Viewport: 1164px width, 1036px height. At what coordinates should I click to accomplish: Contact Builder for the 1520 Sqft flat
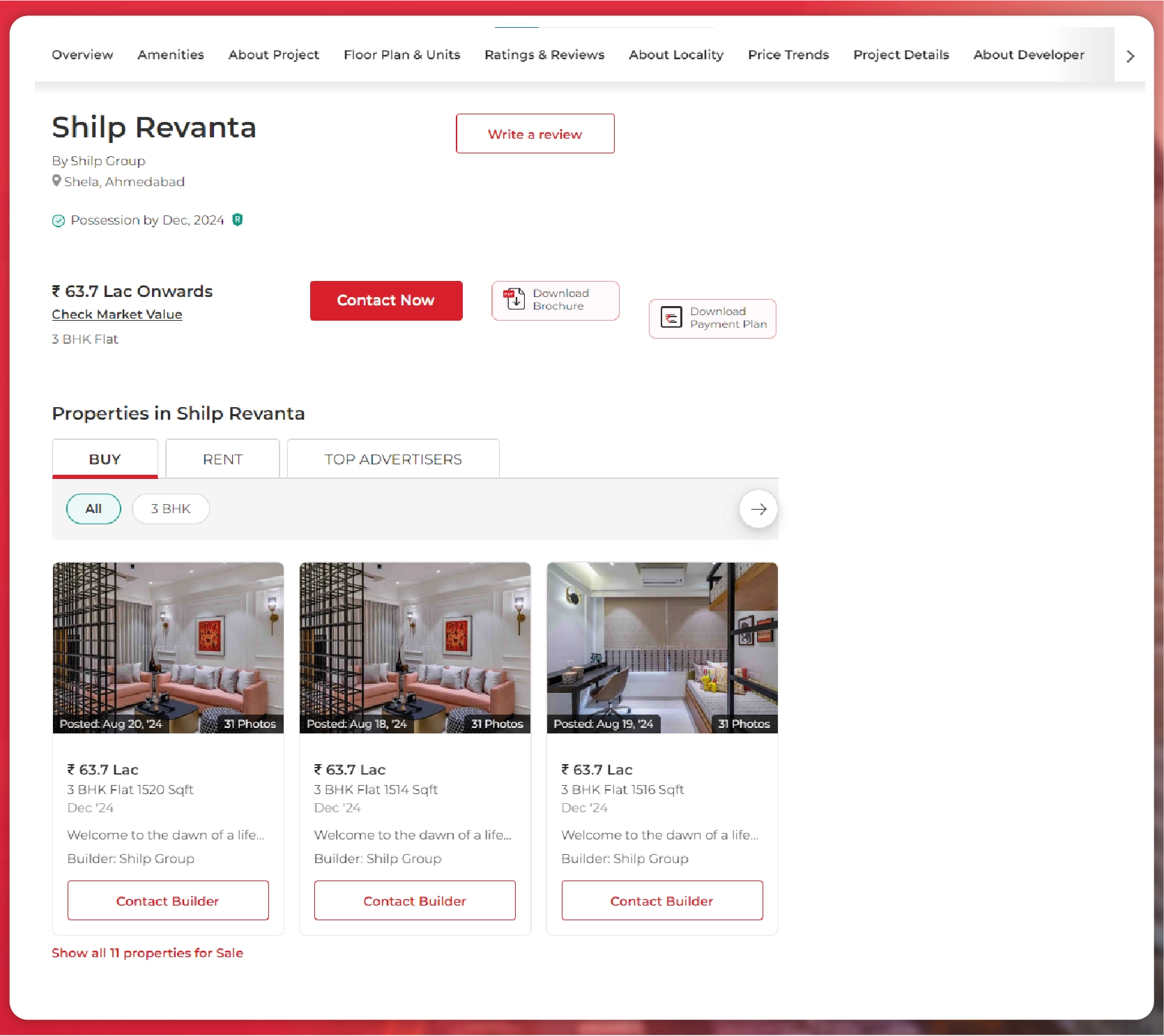pos(168,901)
